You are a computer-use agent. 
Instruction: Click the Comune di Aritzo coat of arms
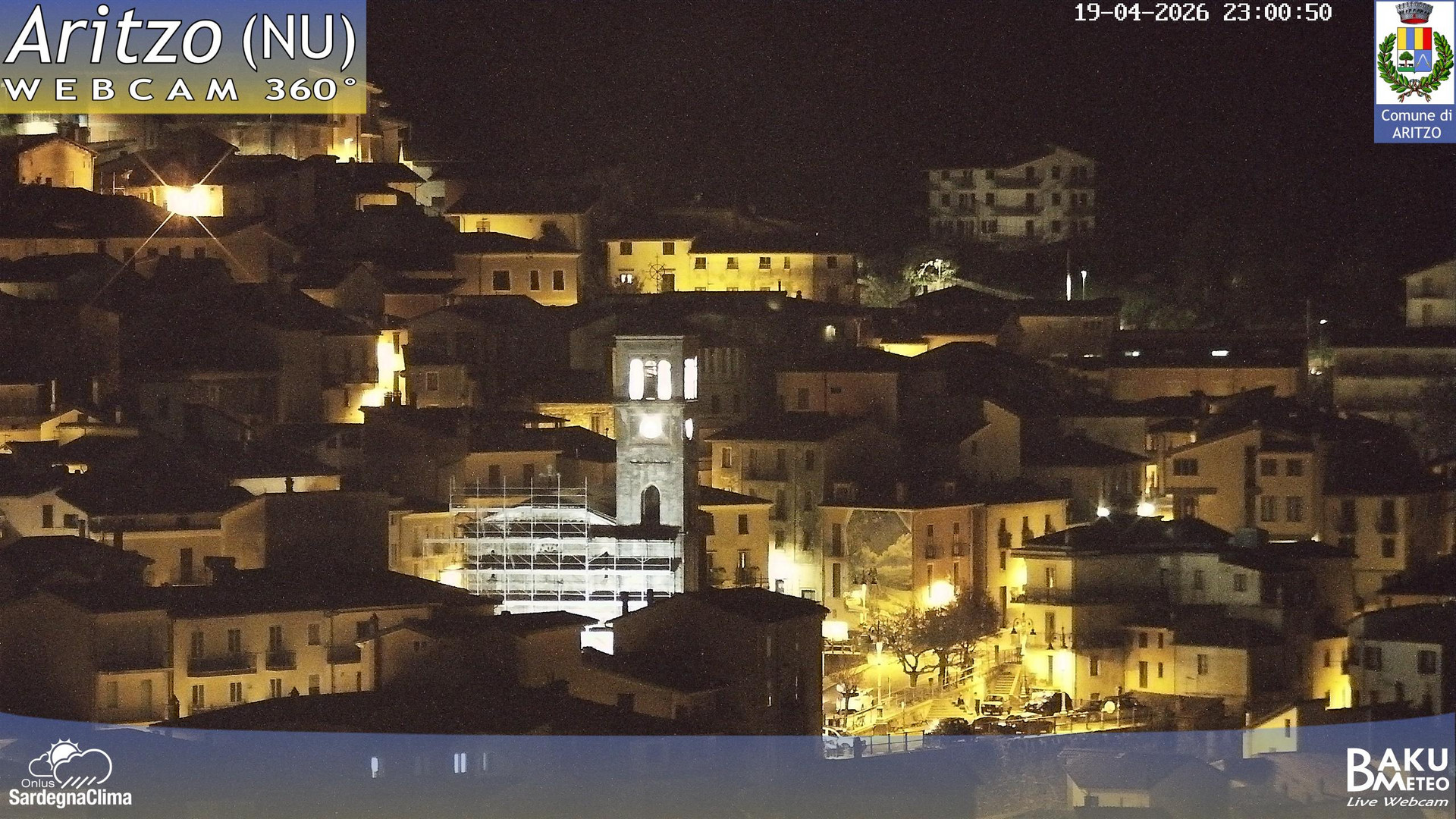click(x=1414, y=52)
